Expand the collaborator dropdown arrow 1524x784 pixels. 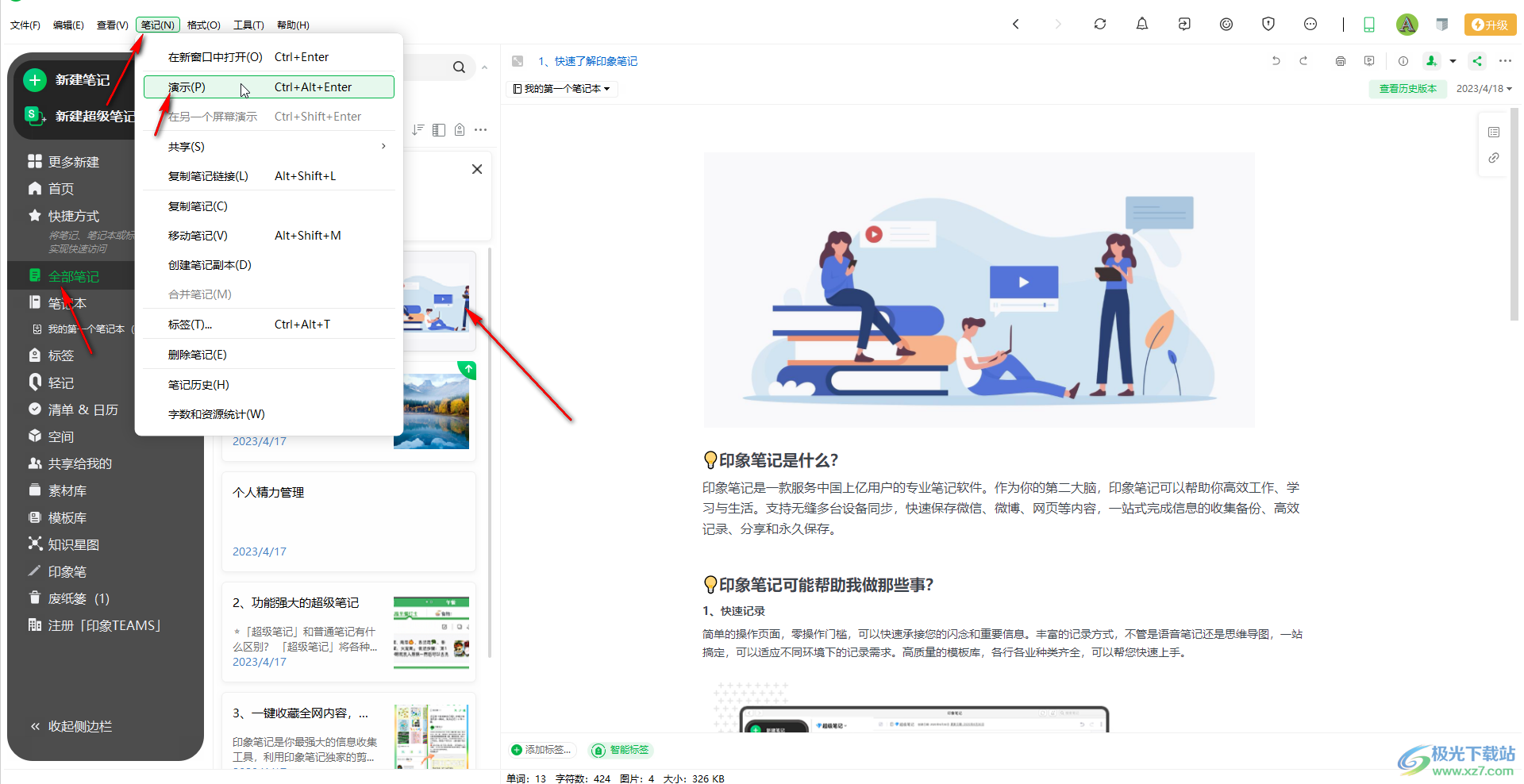1453,61
